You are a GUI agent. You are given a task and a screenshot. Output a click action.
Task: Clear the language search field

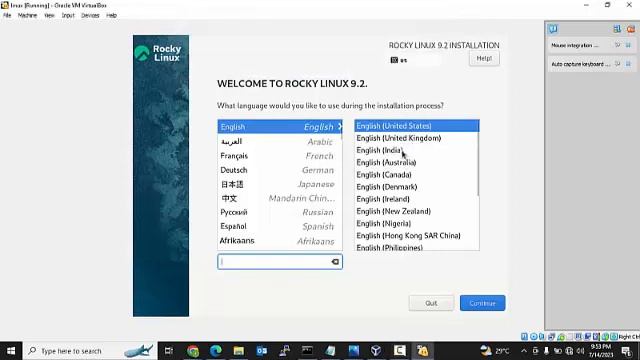pos(335,262)
